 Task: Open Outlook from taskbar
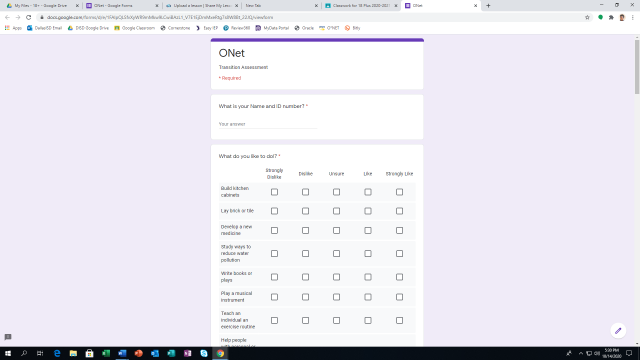155,353
